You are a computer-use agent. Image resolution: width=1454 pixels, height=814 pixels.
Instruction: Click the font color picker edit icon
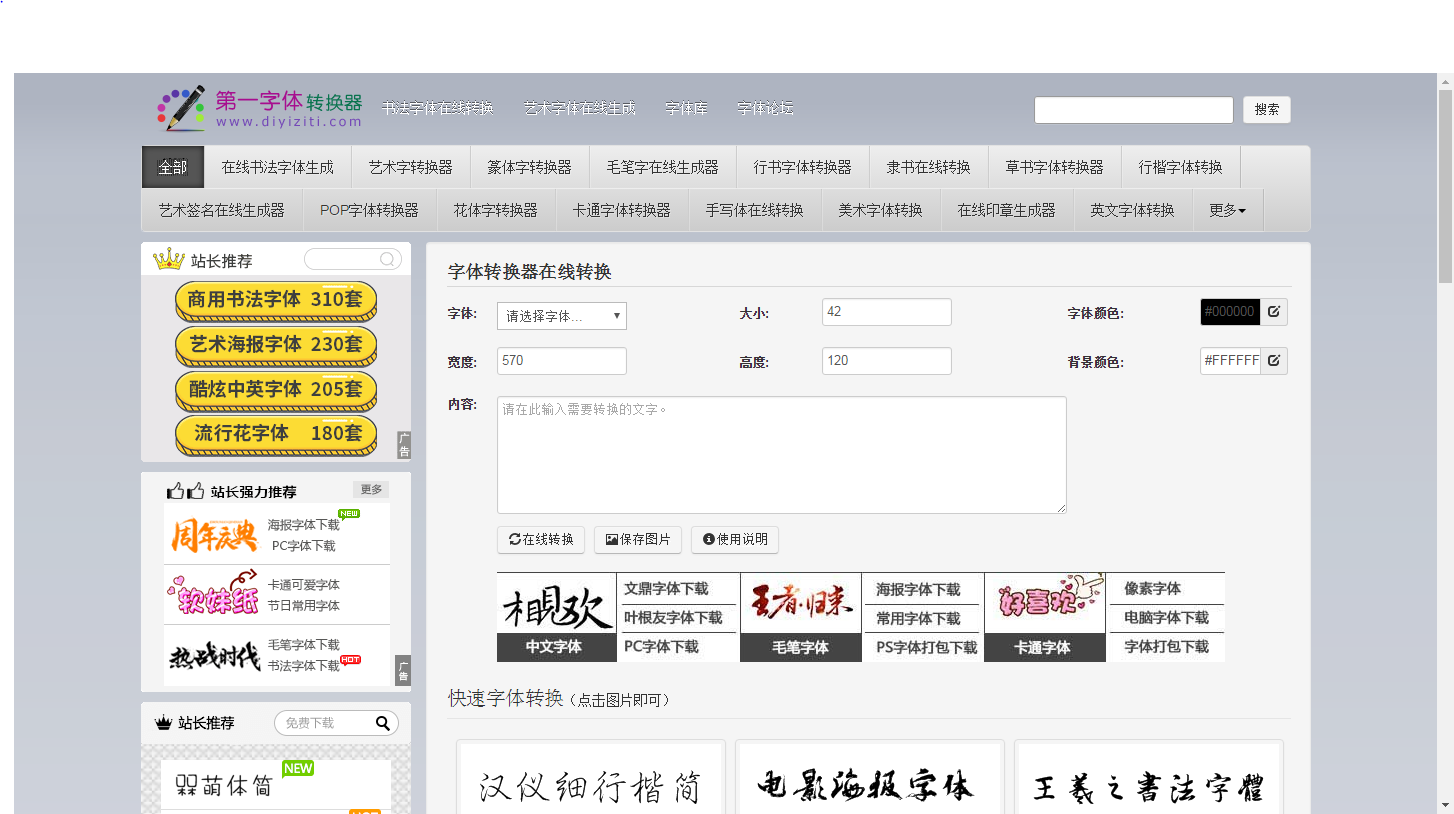coord(1273,312)
